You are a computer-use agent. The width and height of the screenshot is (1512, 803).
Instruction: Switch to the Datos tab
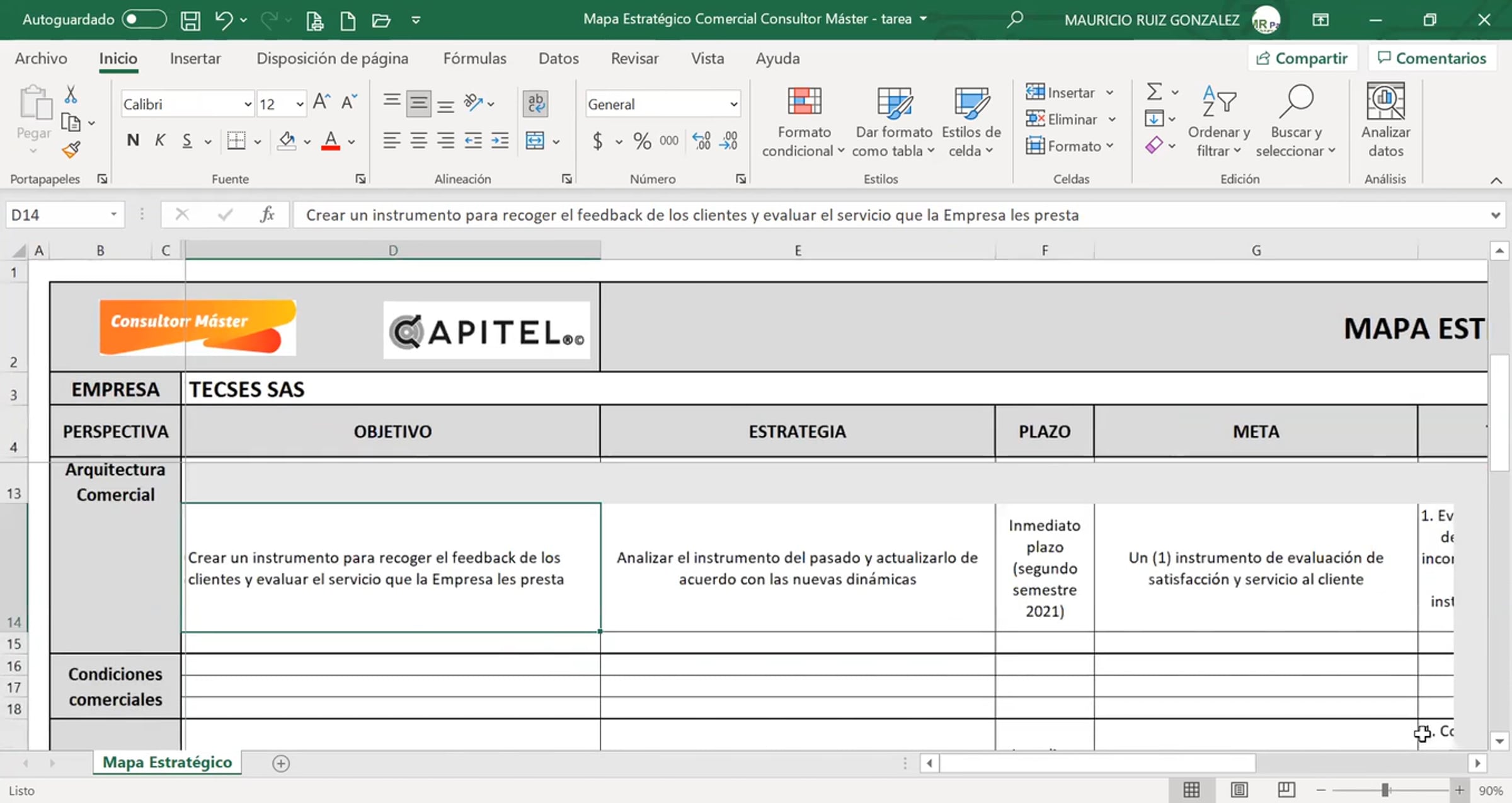tap(558, 58)
